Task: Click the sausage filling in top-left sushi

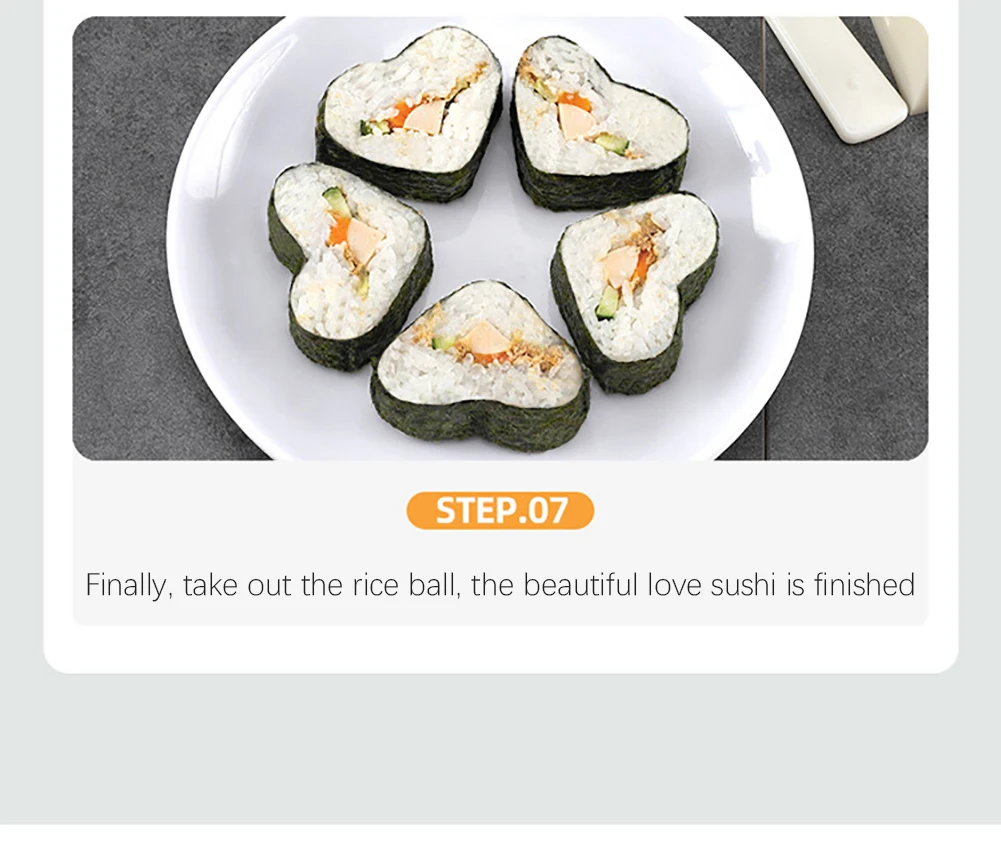Action: point(421,118)
